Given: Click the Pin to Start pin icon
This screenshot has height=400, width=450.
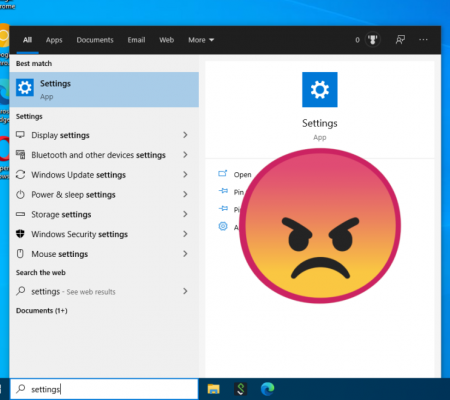Looking at the screenshot, I should click(223, 191).
